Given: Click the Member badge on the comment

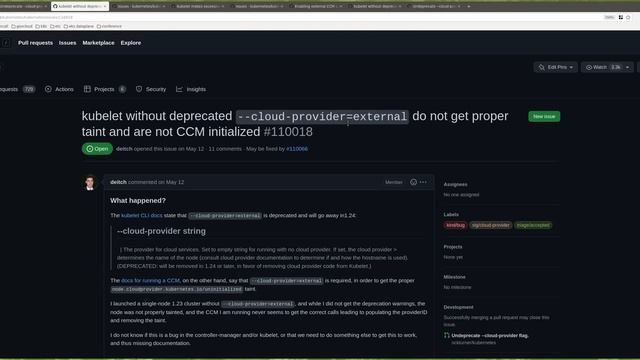Looking at the screenshot, I should tap(393, 182).
